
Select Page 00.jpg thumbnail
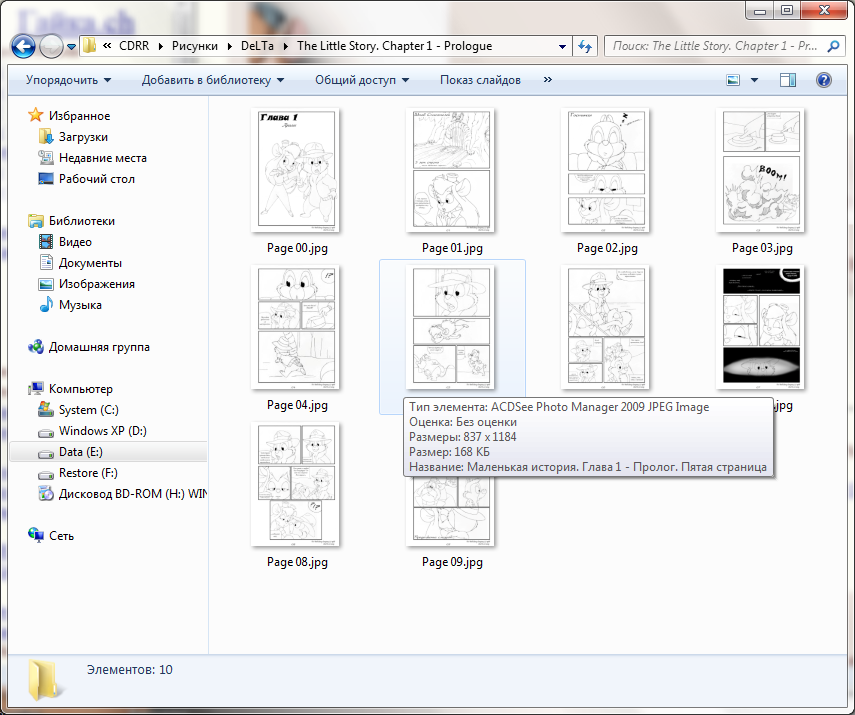coord(296,170)
